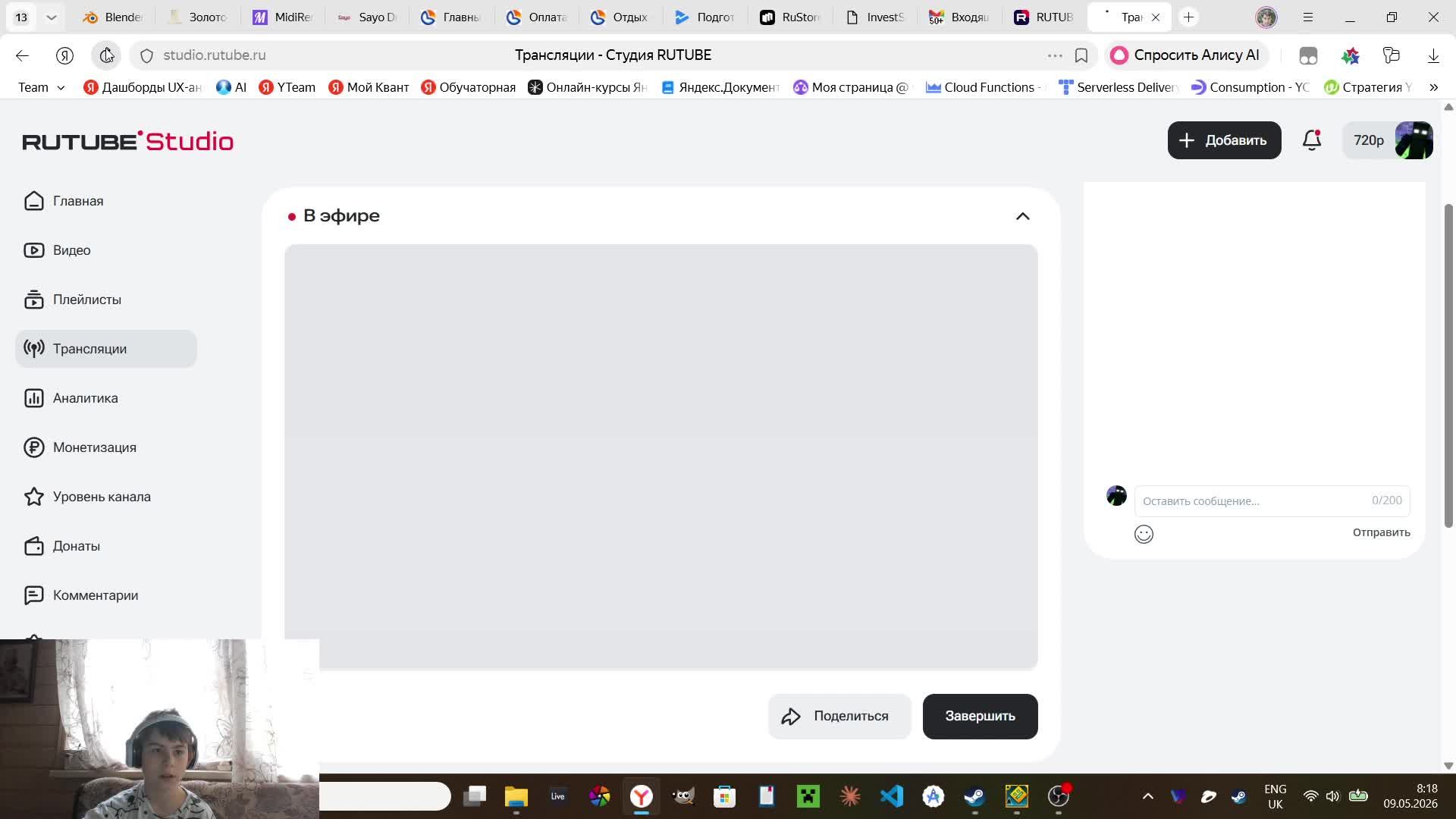This screenshot has height=819, width=1456.
Task: Collapse the В эфире panel
Action: (x=1022, y=216)
